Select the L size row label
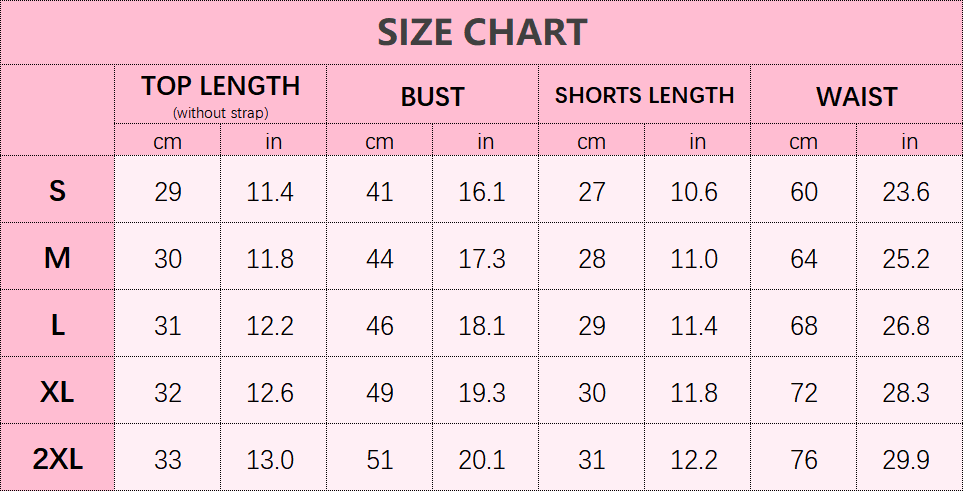Image resolution: width=963 pixels, height=491 pixels. click(57, 325)
